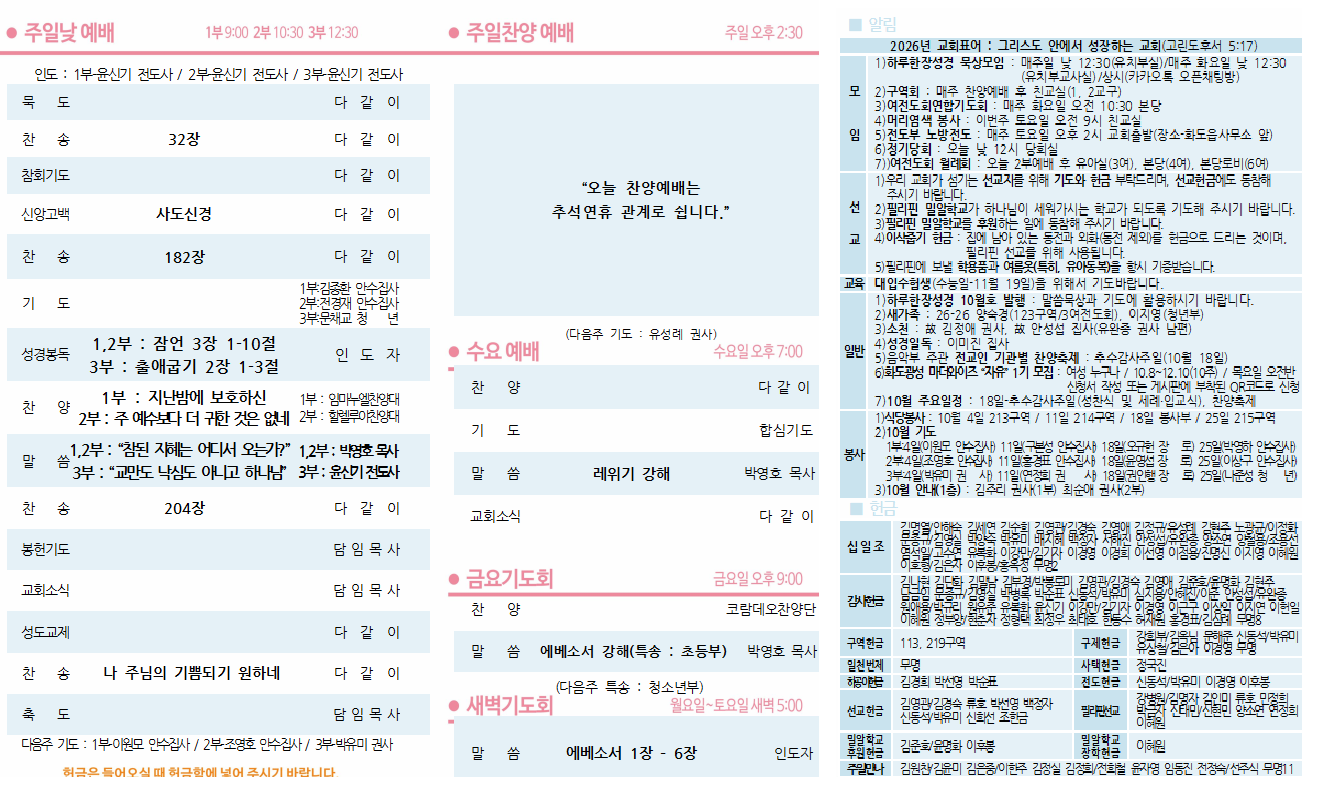Select the 에베소서 1장 - 6장 text
Image resolution: width=1319 pixels, height=793 pixels.
click(x=631, y=753)
